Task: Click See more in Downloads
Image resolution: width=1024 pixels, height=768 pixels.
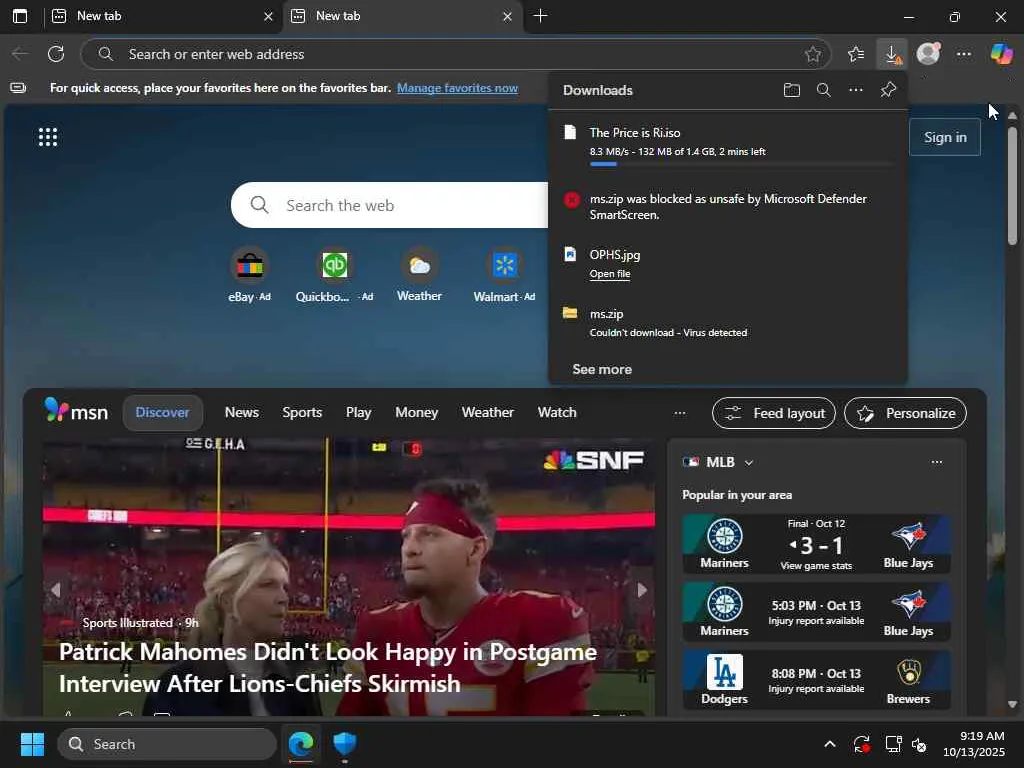Action: tap(602, 370)
